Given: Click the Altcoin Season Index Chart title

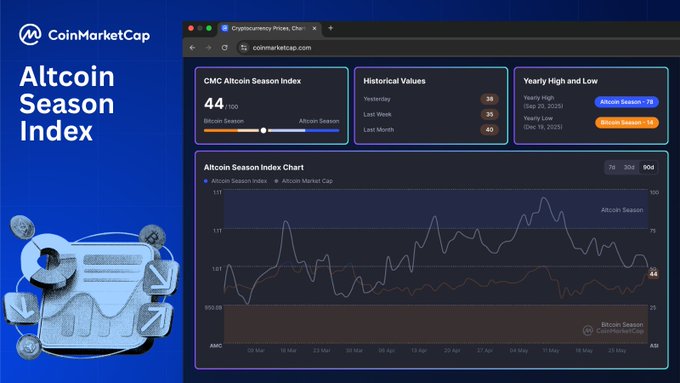Looking at the screenshot, I should [254, 167].
